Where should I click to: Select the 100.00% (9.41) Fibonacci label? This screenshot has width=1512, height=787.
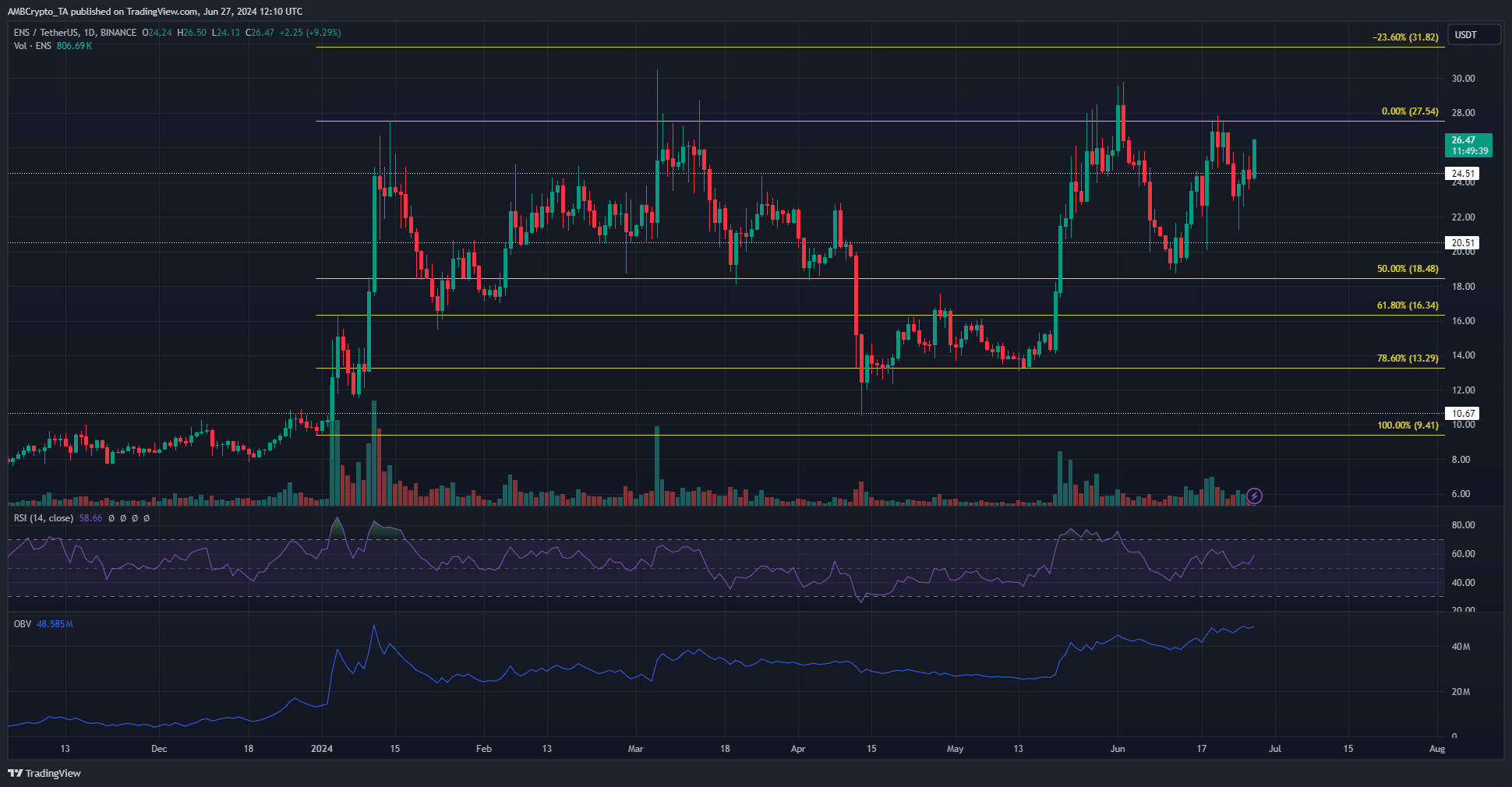(x=1408, y=425)
